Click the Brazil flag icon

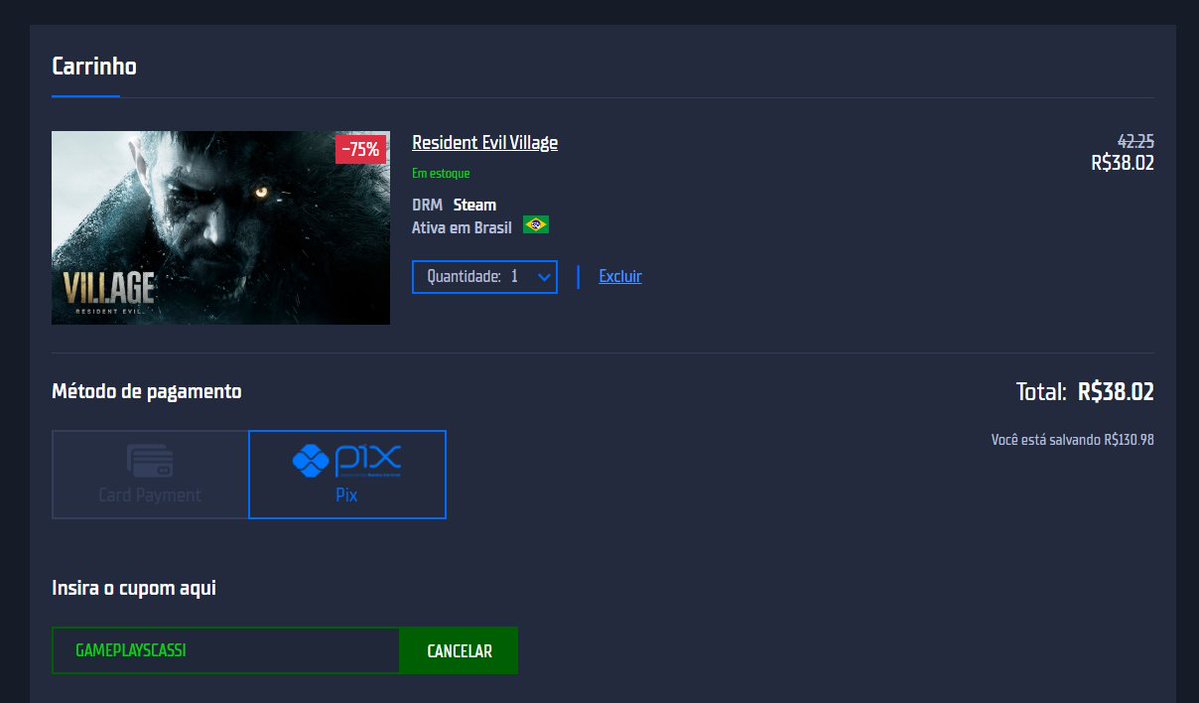tap(536, 225)
